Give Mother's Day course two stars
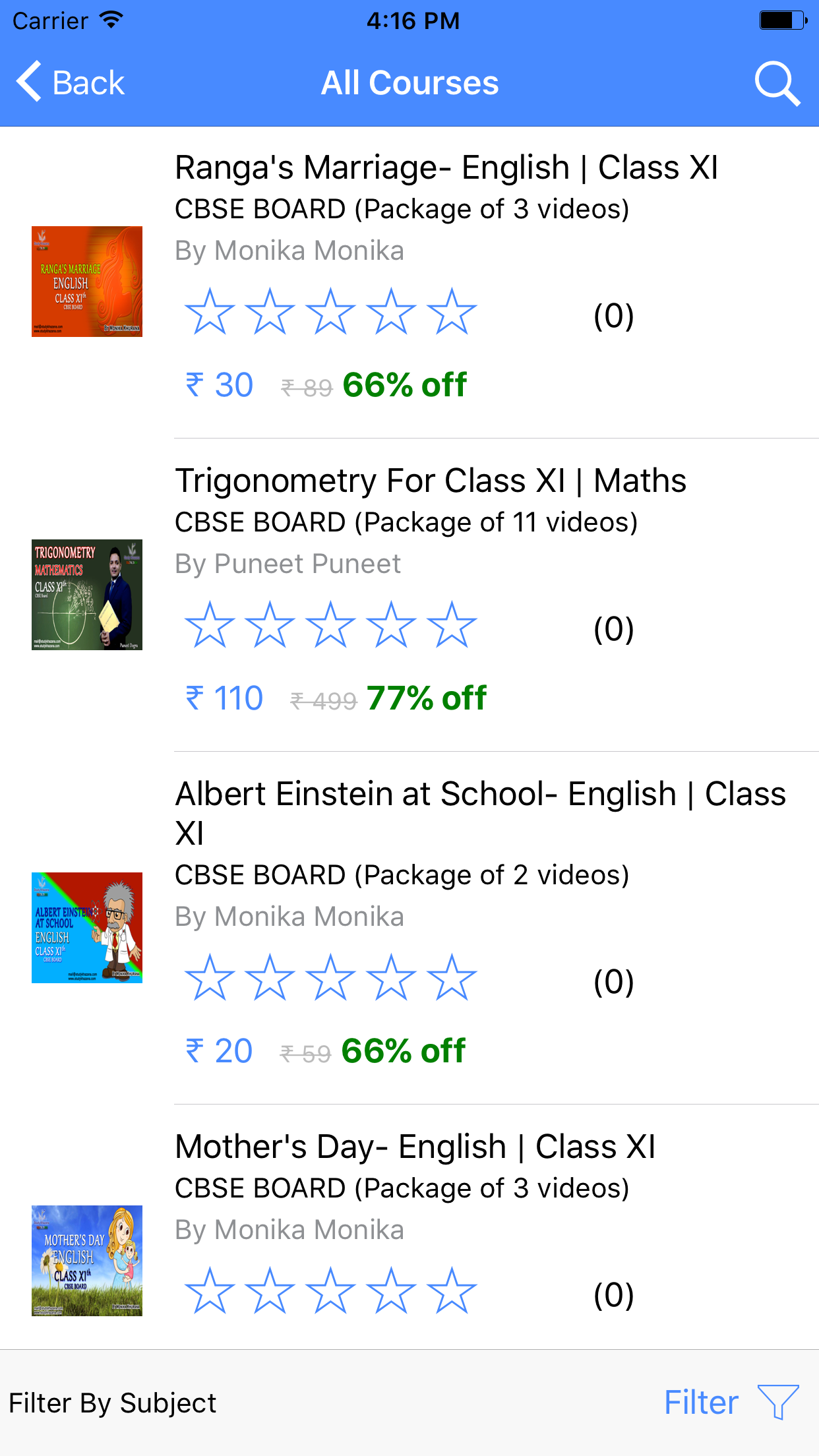The height and width of the screenshot is (1456, 819). point(270,1291)
